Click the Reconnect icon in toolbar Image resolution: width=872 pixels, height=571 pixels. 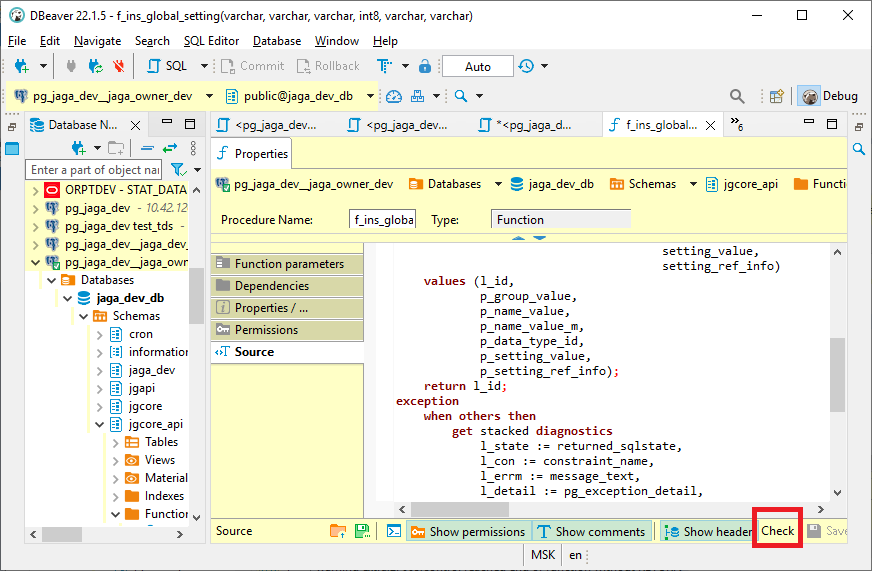tap(96, 66)
